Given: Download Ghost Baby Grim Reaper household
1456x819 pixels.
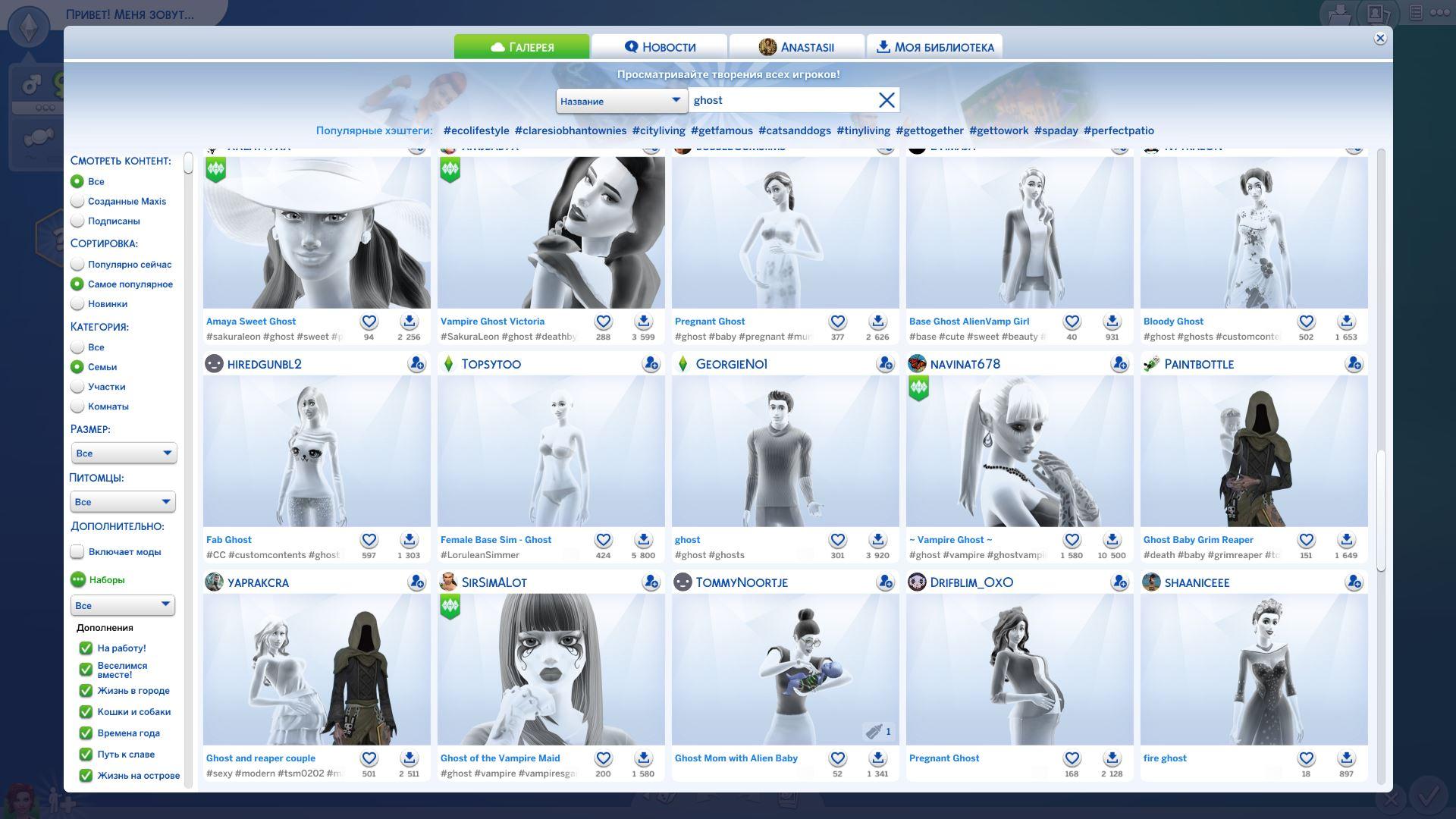Looking at the screenshot, I should (1346, 540).
